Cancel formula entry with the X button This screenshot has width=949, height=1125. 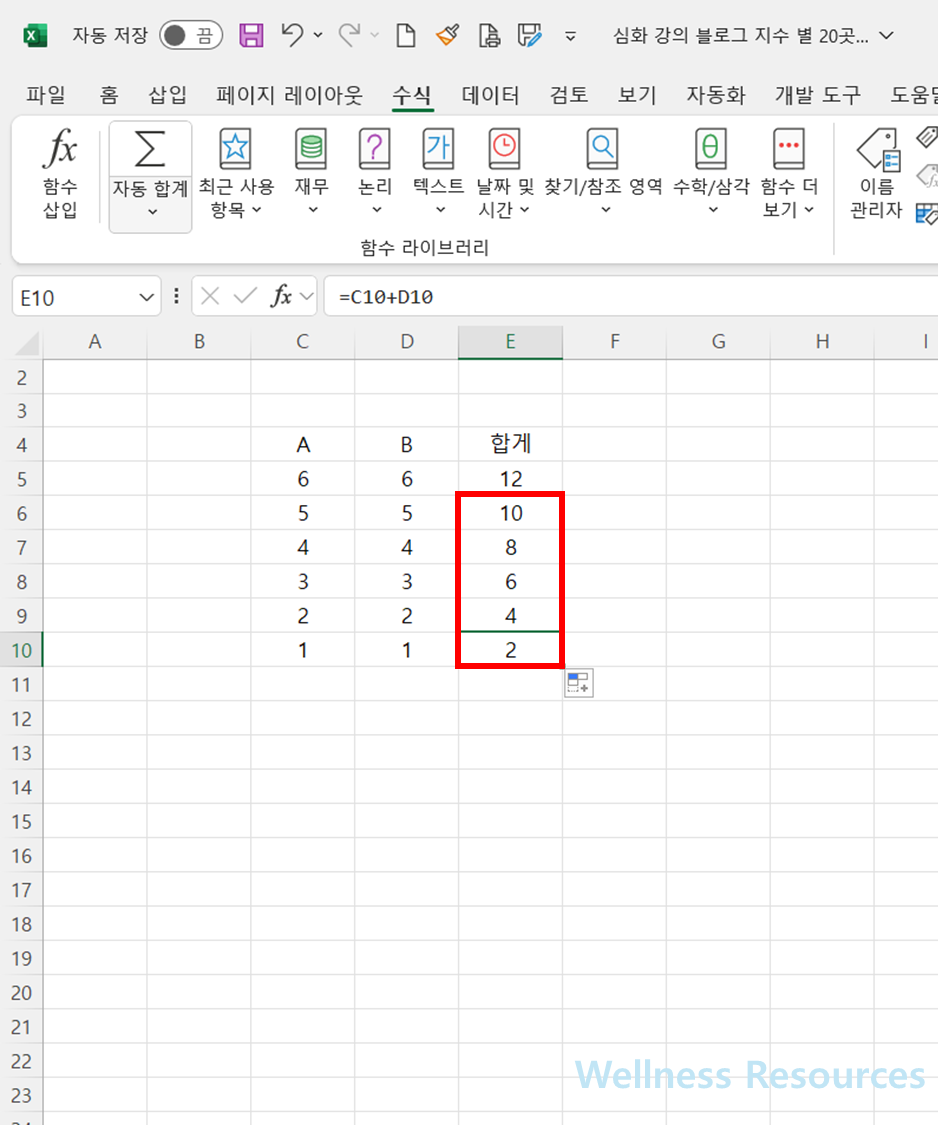210,296
